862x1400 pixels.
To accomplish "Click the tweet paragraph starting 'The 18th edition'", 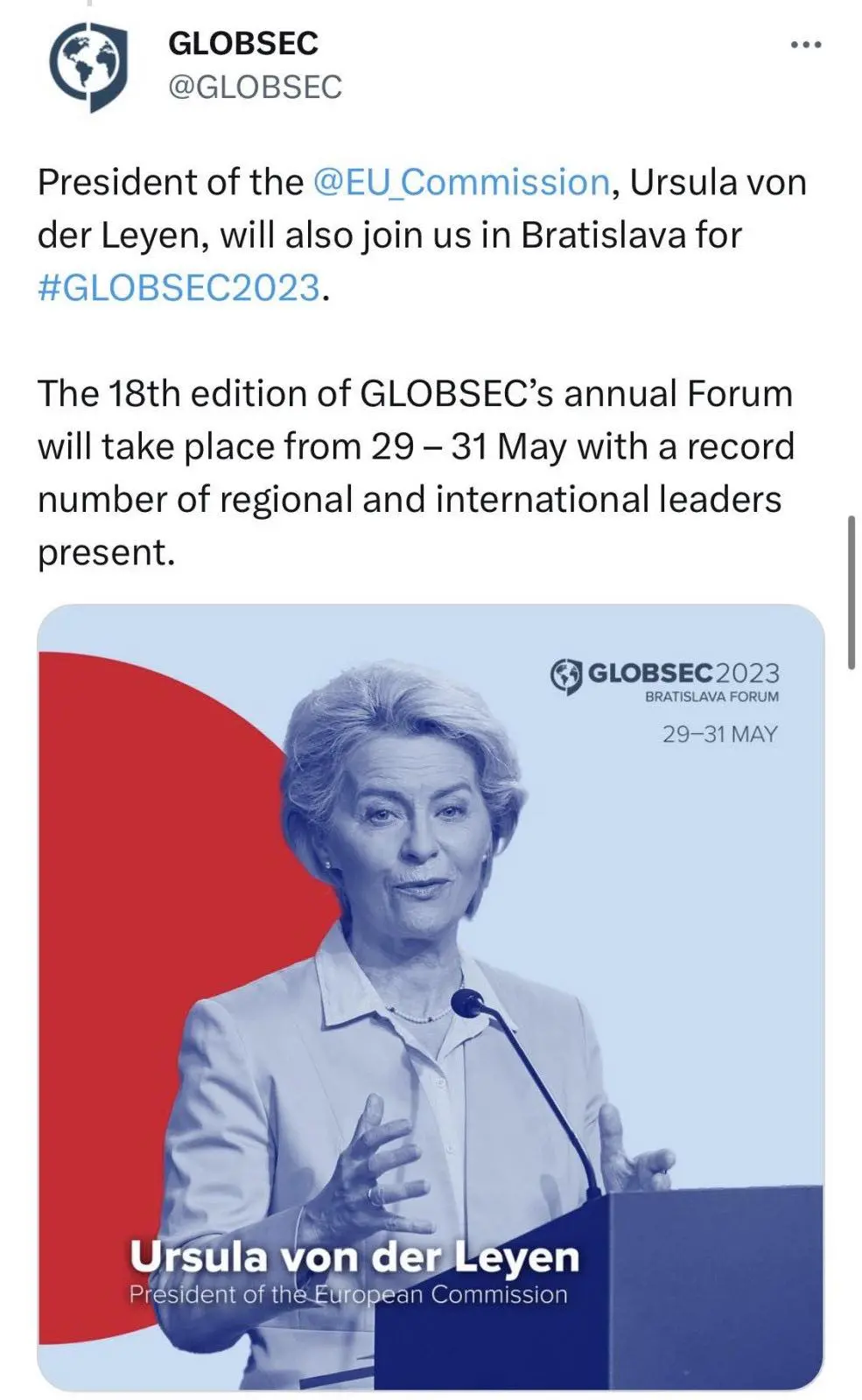I will click(x=416, y=472).
